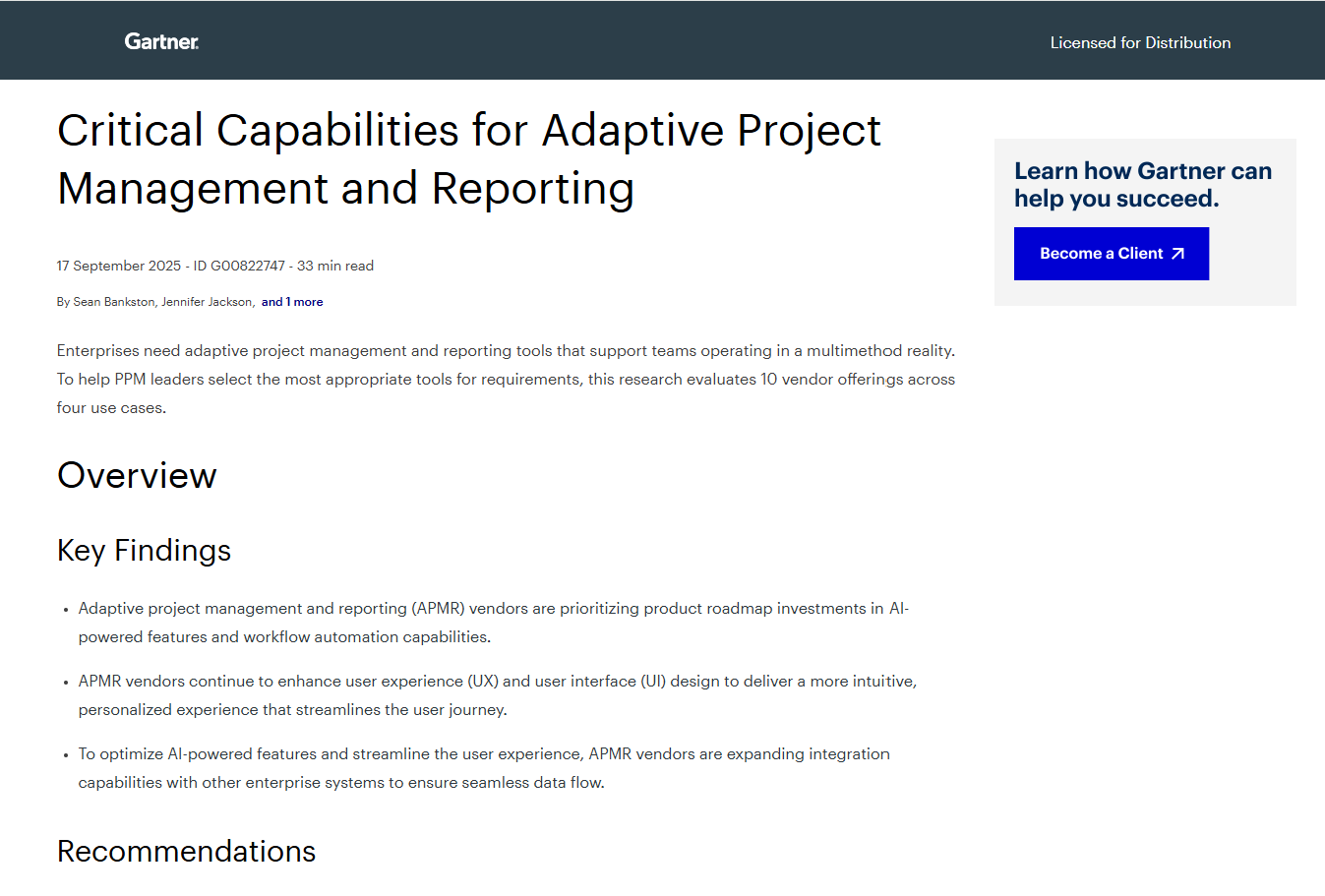Screen dimensions: 1325x896
Task: Click the Key Findings heading
Action: click(x=144, y=551)
